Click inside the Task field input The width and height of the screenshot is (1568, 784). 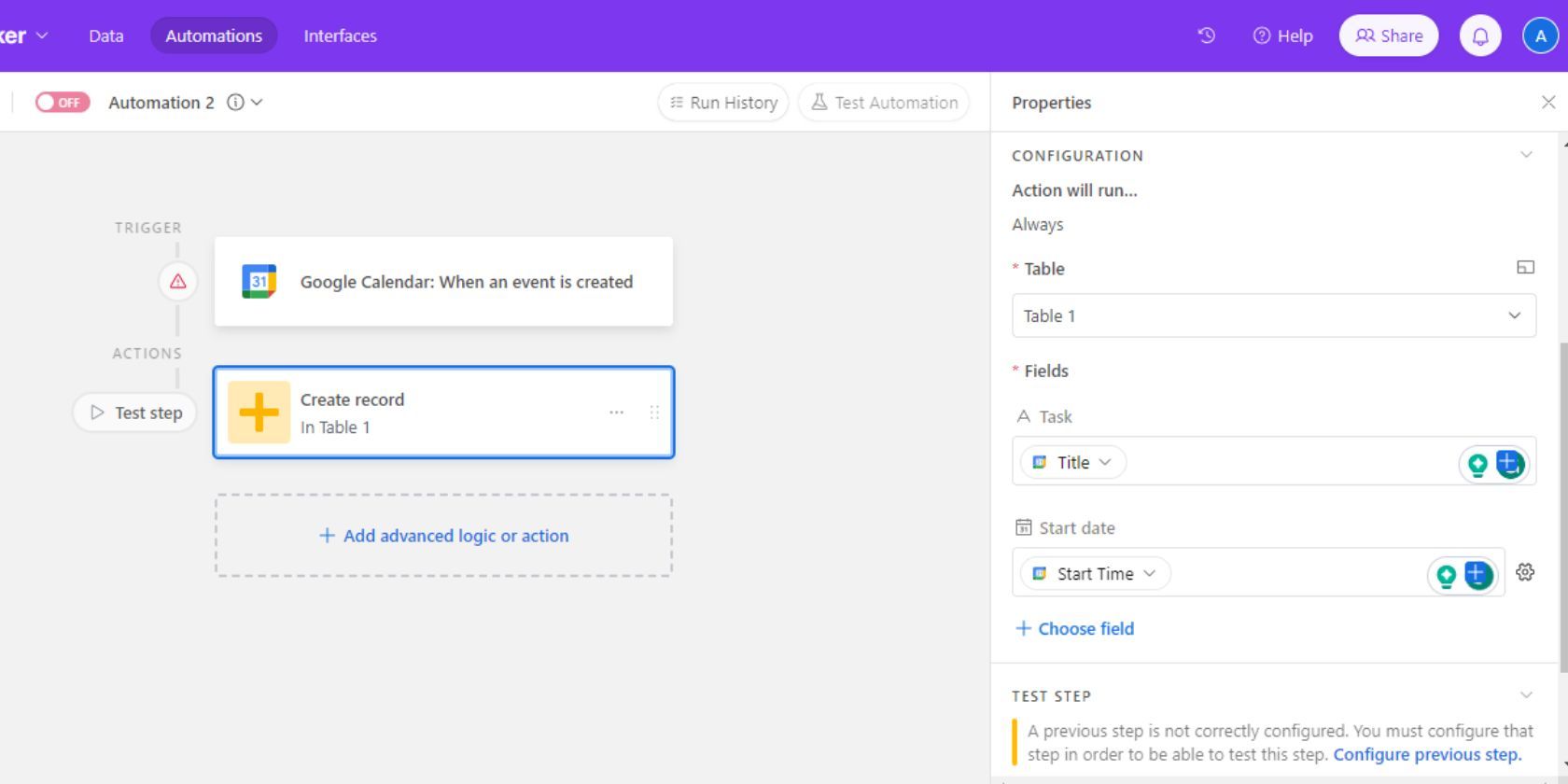1288,462
